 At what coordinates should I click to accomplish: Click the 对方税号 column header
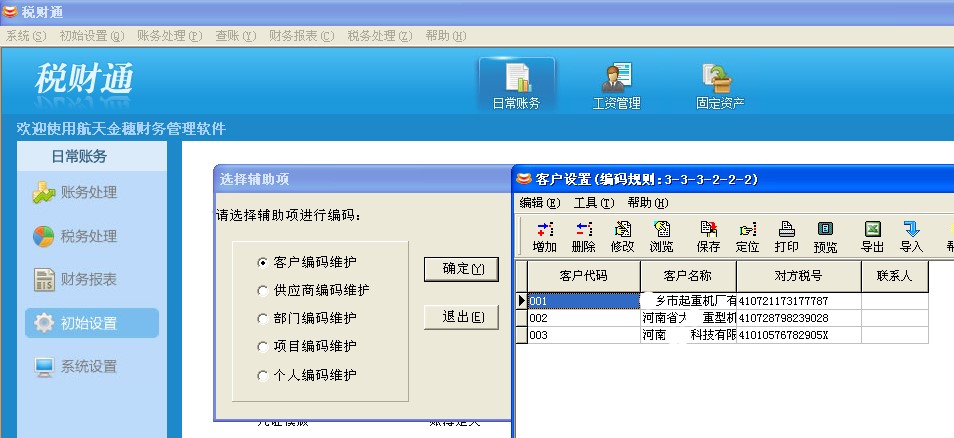point(799,276)
